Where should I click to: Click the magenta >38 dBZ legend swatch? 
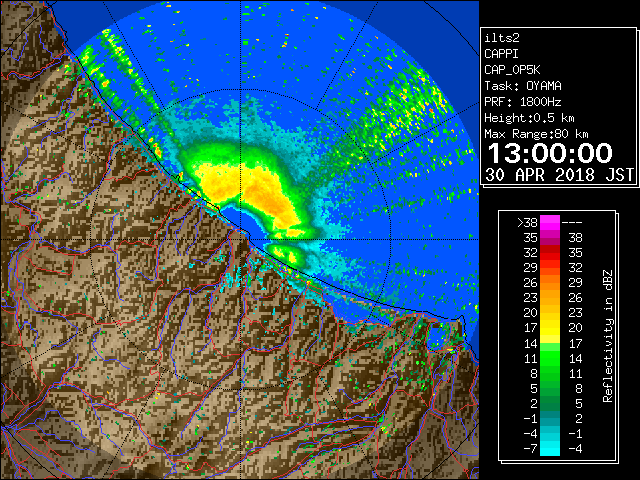550,223
